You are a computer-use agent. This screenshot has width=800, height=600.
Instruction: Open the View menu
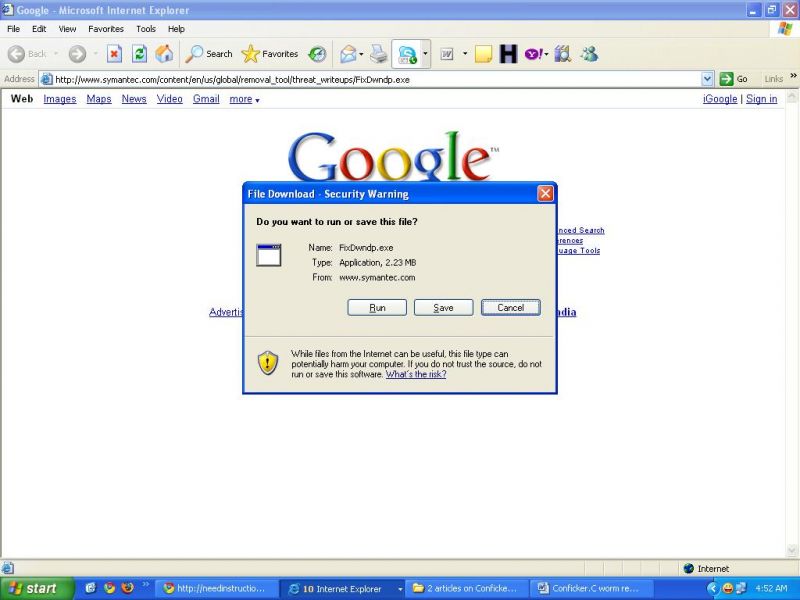pos(67,29)
